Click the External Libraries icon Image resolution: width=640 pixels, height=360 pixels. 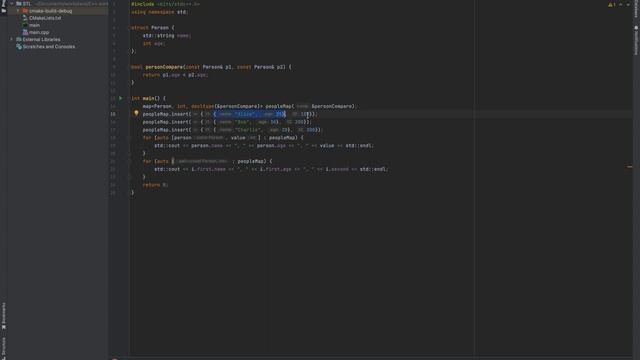[19, 40]
